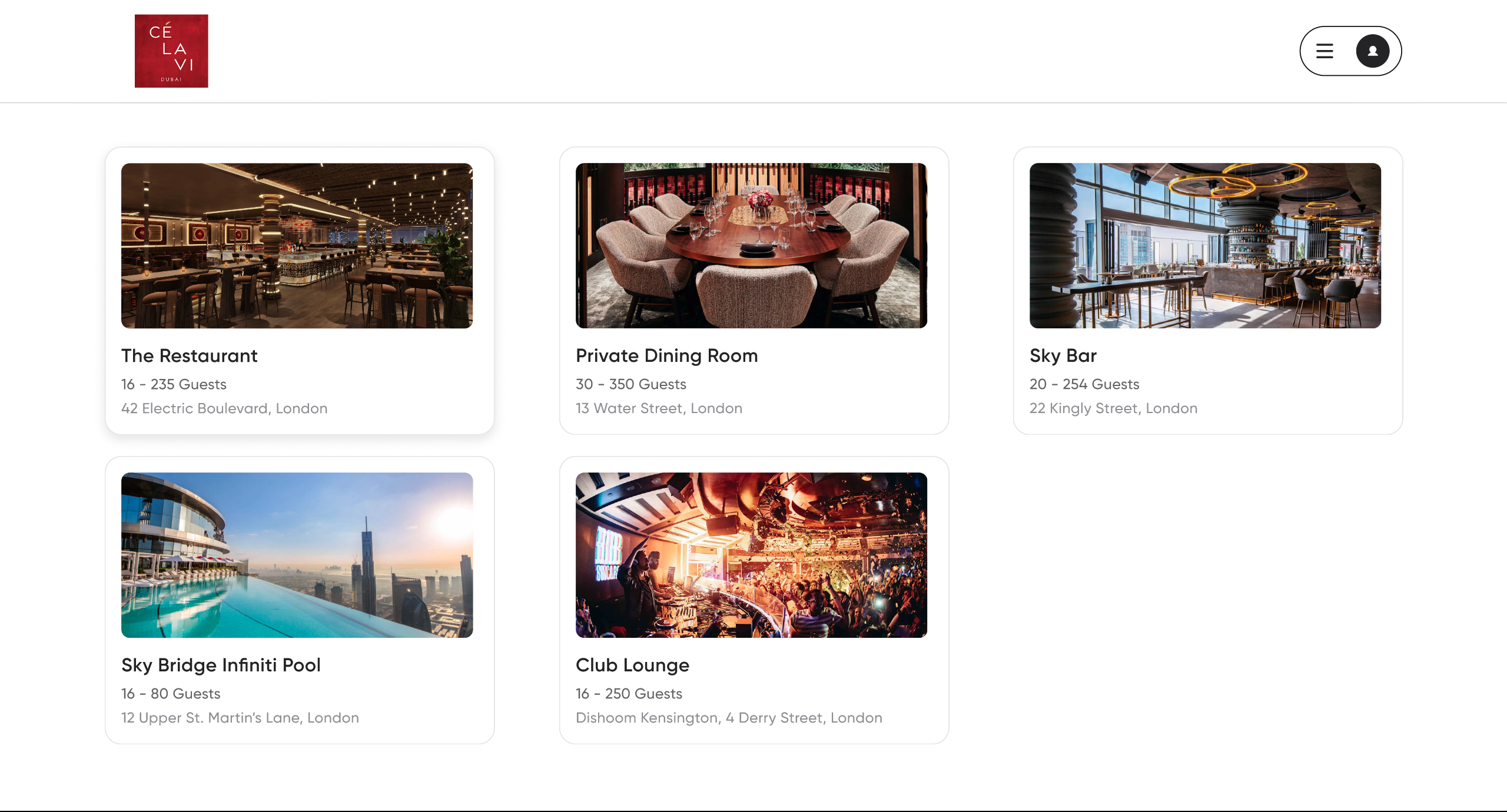Click the Private Dining Room title
Screen dimensions: 1507x812
click(x=666, y=355)
